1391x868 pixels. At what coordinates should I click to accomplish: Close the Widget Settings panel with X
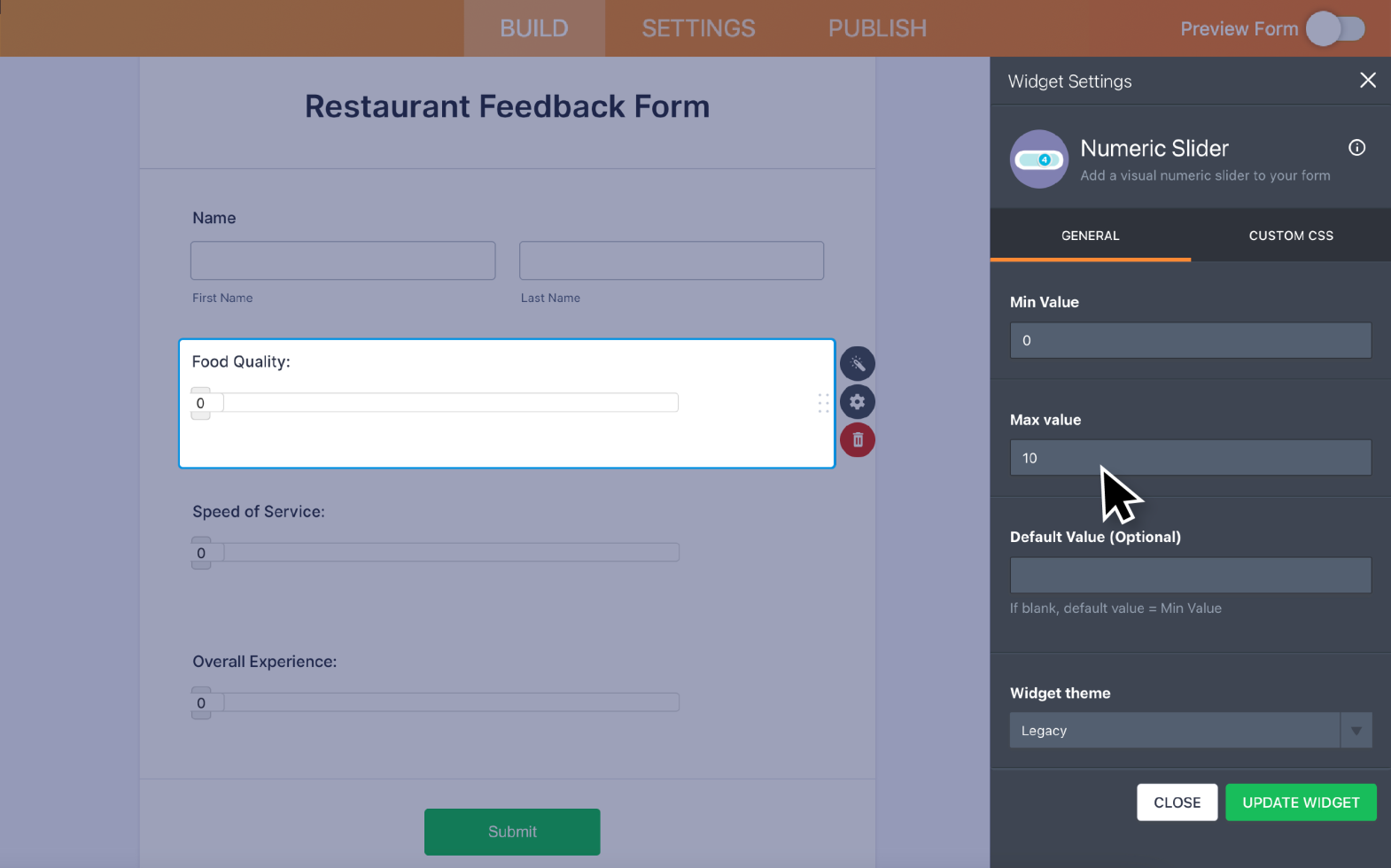coord(1367,81)
